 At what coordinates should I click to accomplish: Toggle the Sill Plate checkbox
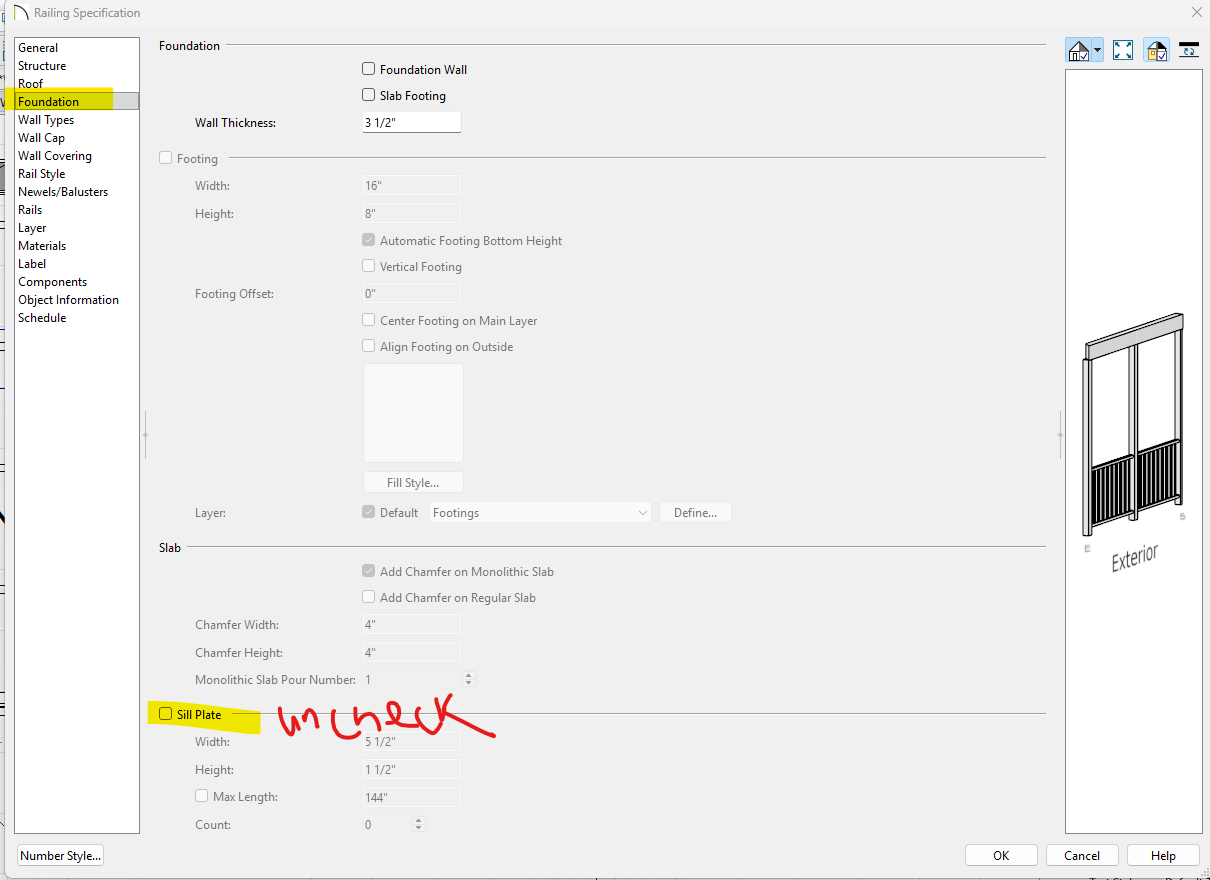pos(166,714)
